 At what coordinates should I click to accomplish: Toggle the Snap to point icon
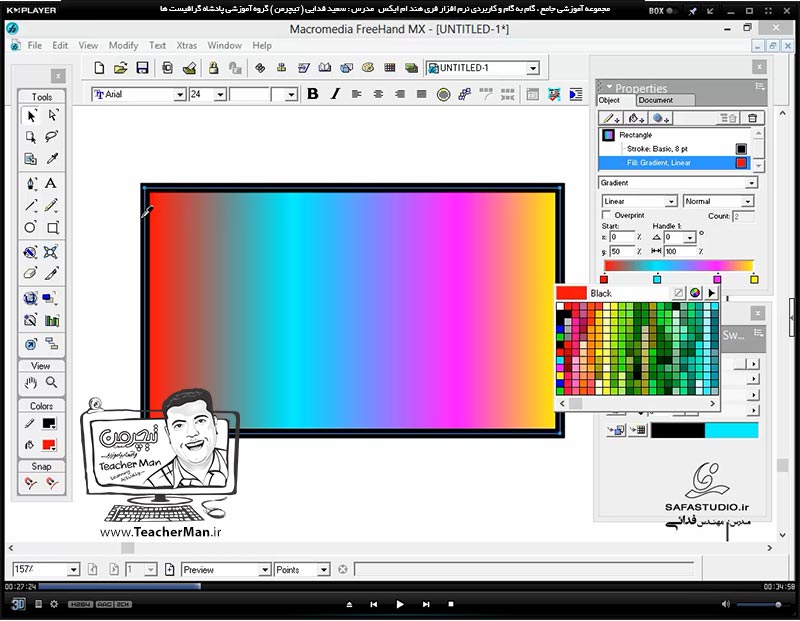31,483
